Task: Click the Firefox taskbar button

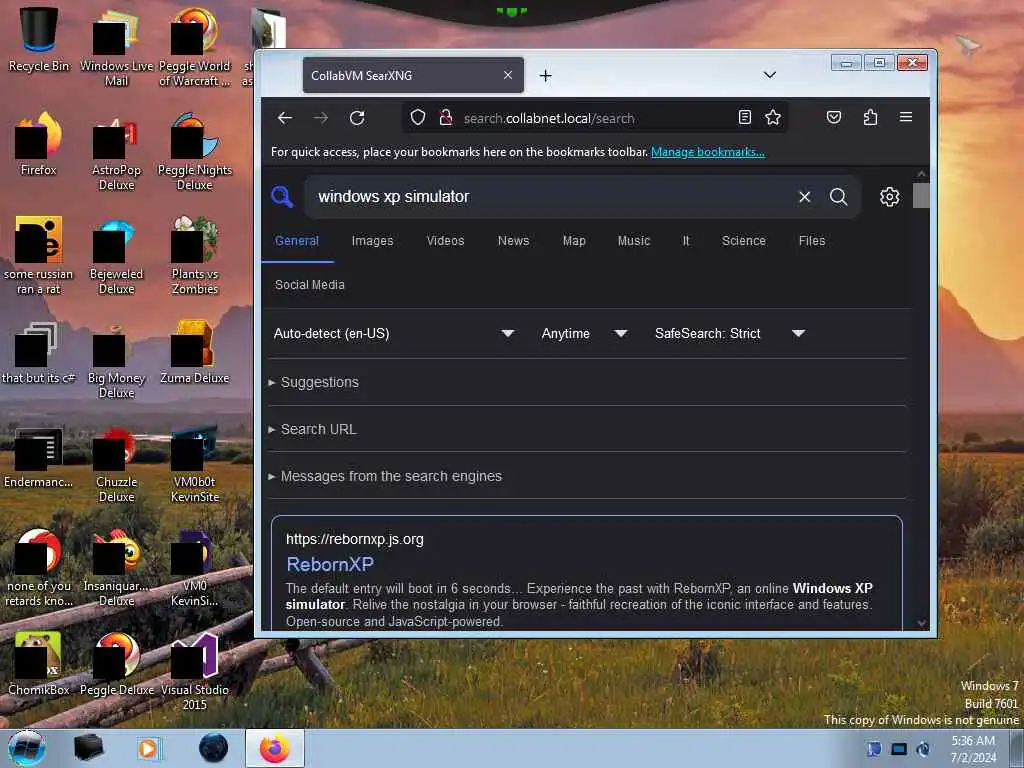Action: [275, 748]
